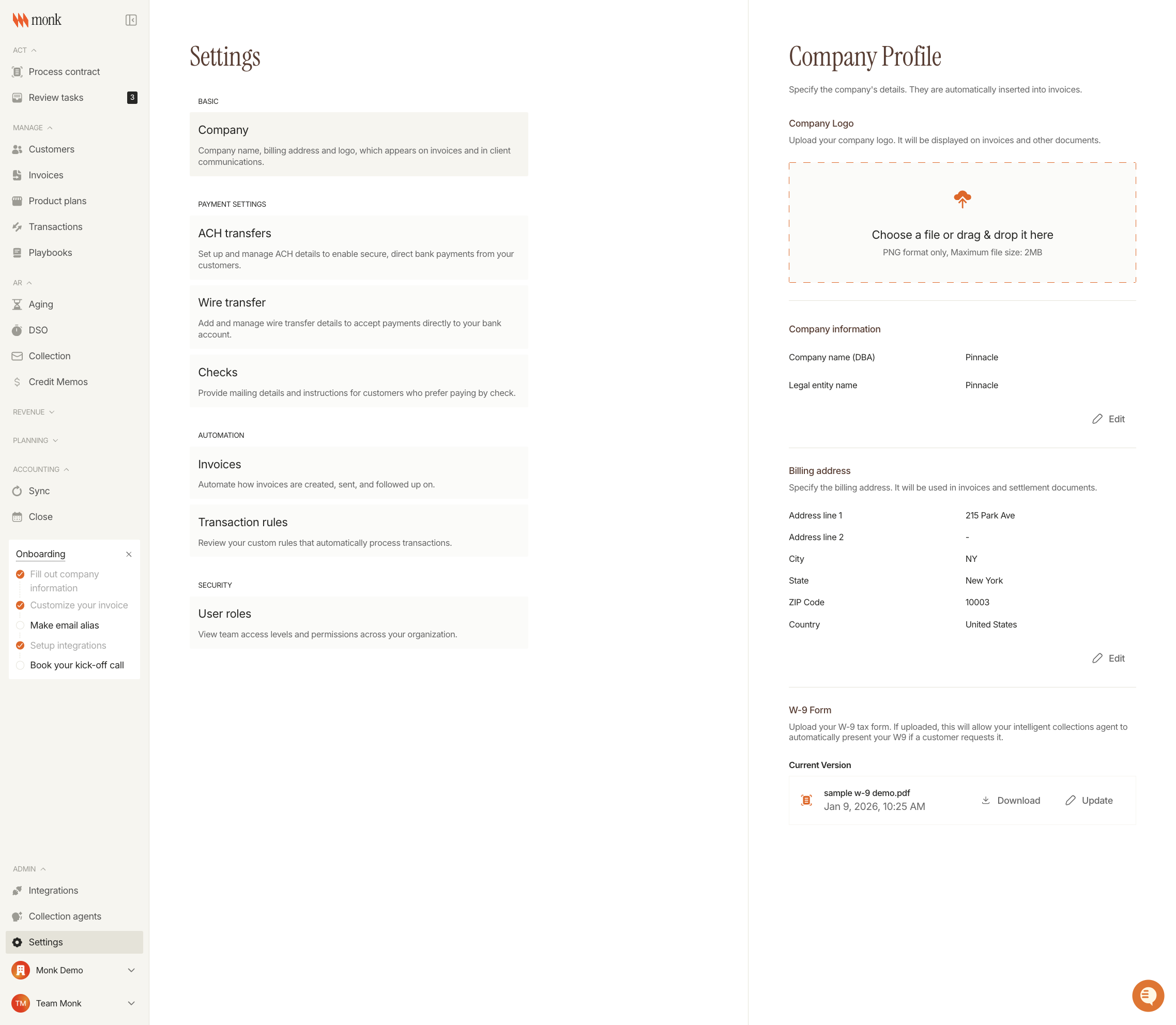This screenshot has height=1025, width=1176.
Task: Select the Aging hourglass icon
Action: pyautogui.click(x=18, y=304)
